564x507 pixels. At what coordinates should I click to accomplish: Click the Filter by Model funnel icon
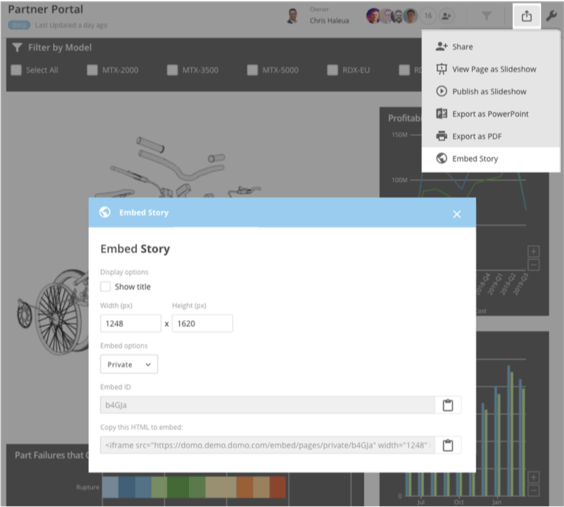17,47
